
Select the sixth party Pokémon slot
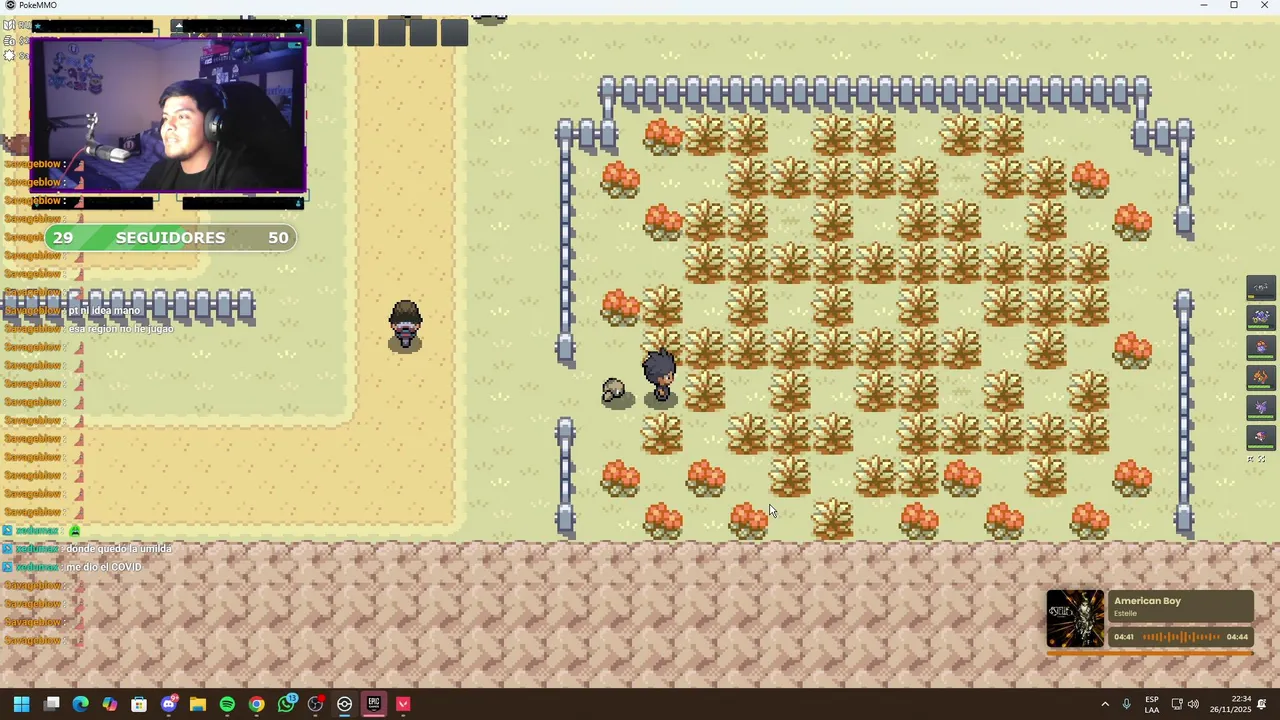click(1260, 436)
